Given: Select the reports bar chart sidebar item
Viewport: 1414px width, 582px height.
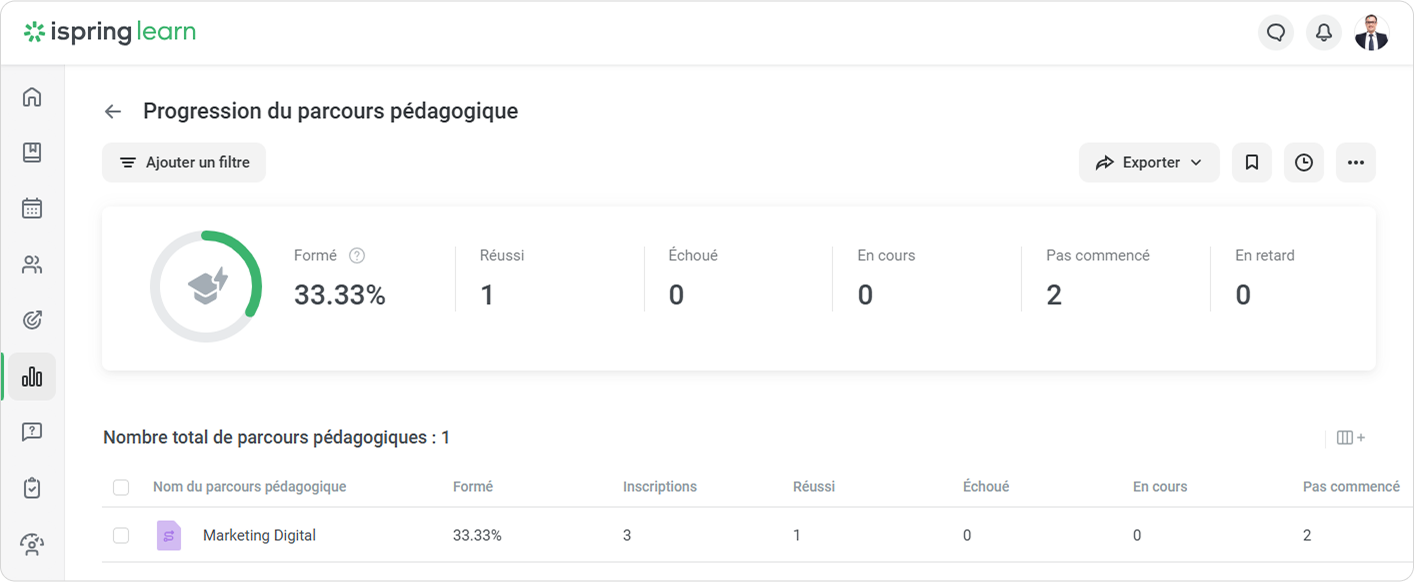Looking at the screenshot, I should point(32,377).
